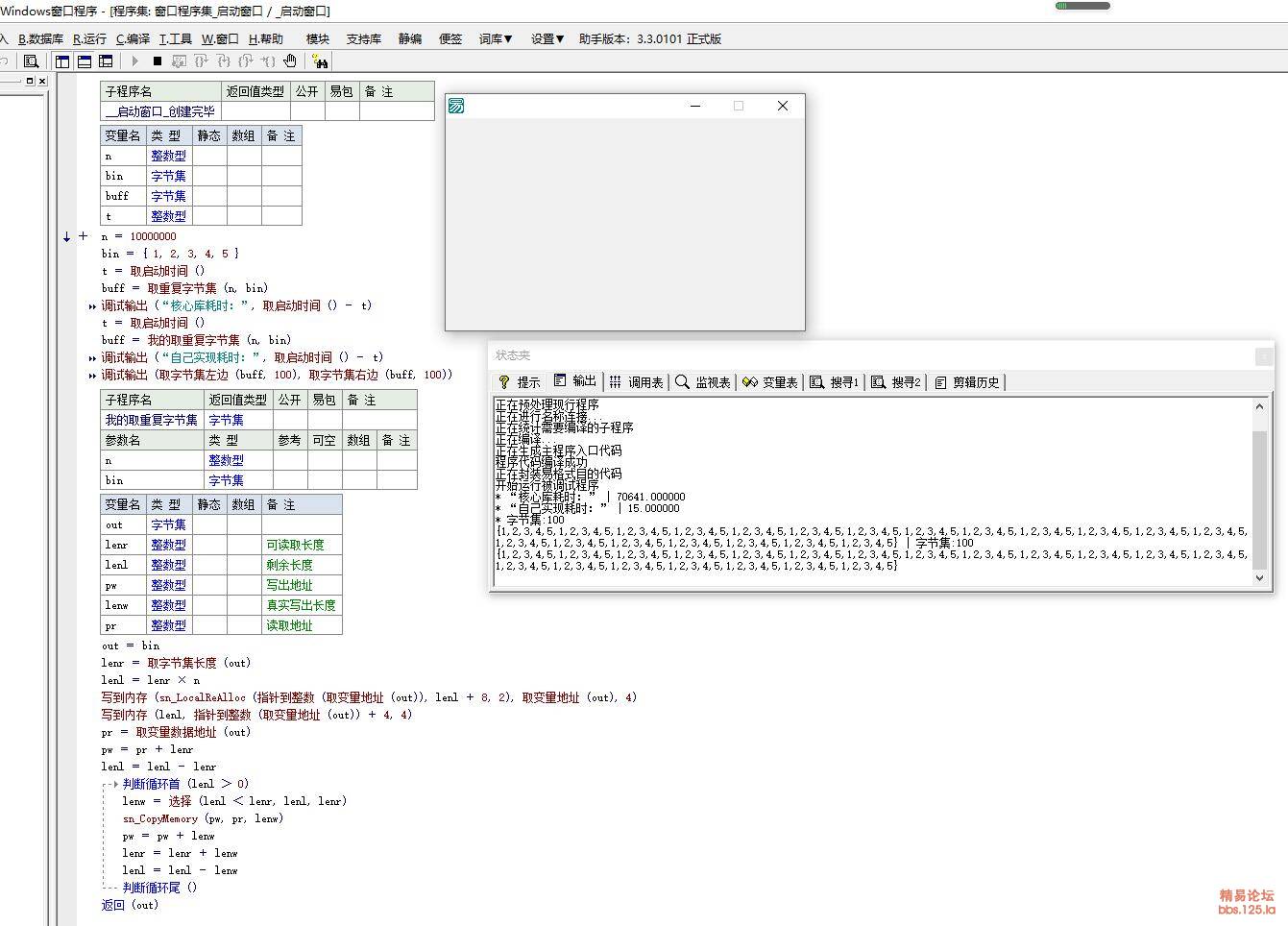Image resolution: width=1288 pixels, height=926 pixels.
Task: Open the 监视表 tab
Action: coord(702,382)
